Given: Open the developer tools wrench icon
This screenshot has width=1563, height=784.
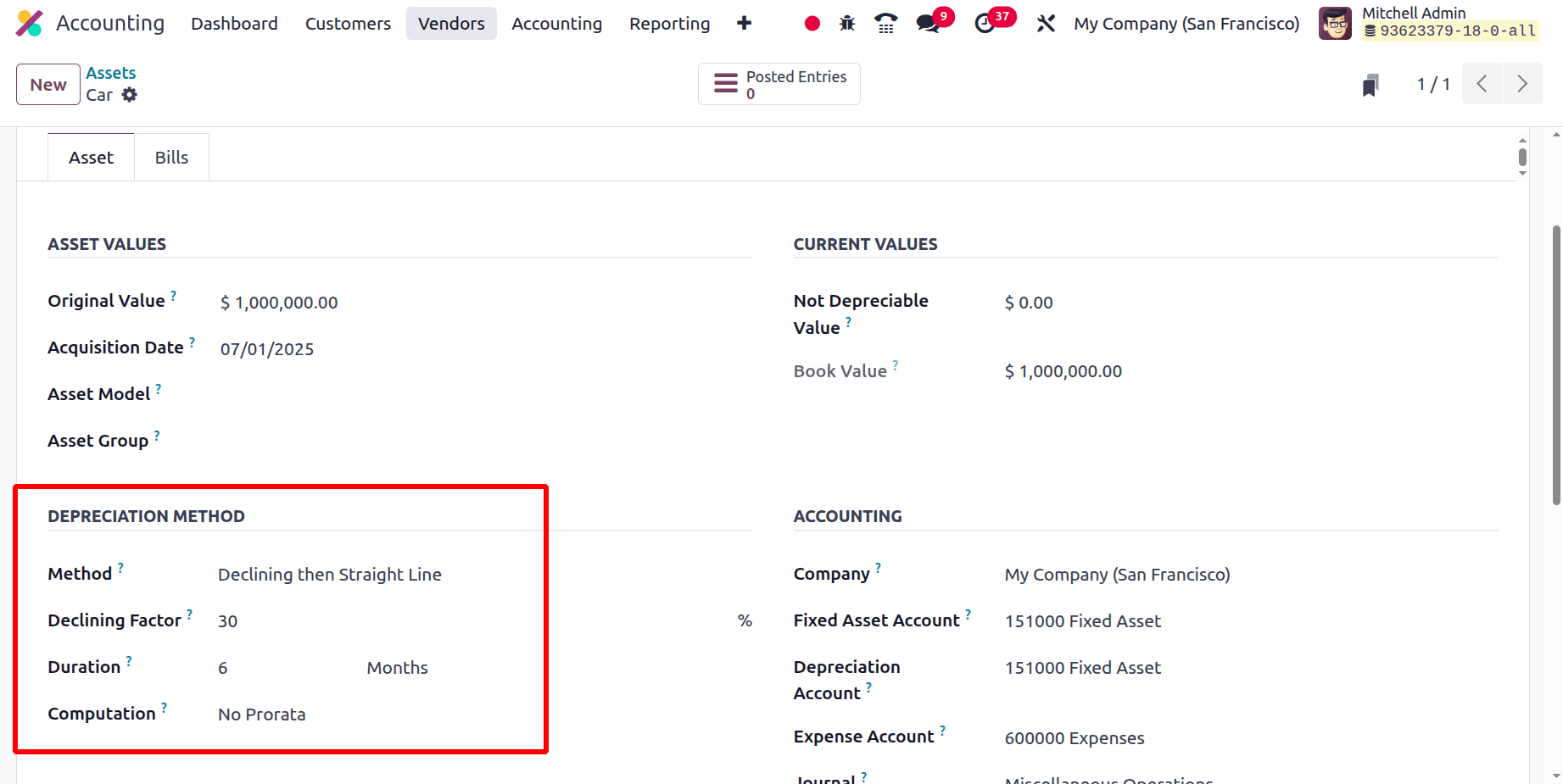Looking at the screenshot, I should coord(1045,23).
